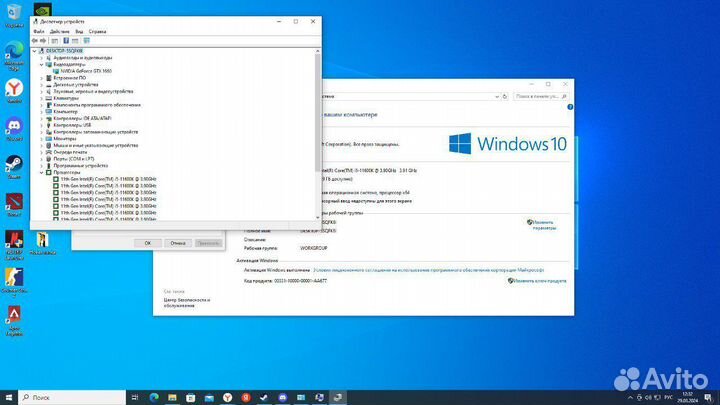Expand the Клавиатуры category
The image size is (720, 405).
coord(41,98)
